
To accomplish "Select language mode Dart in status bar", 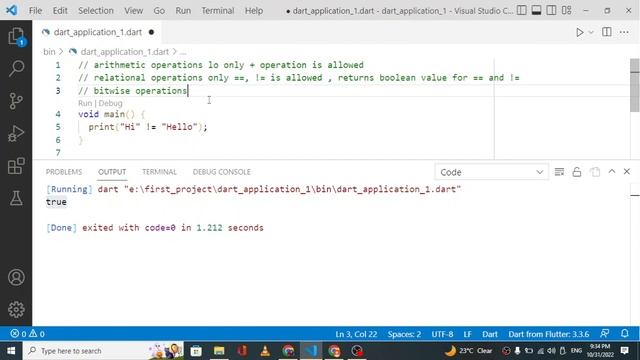I will click(x=490, y=334).
